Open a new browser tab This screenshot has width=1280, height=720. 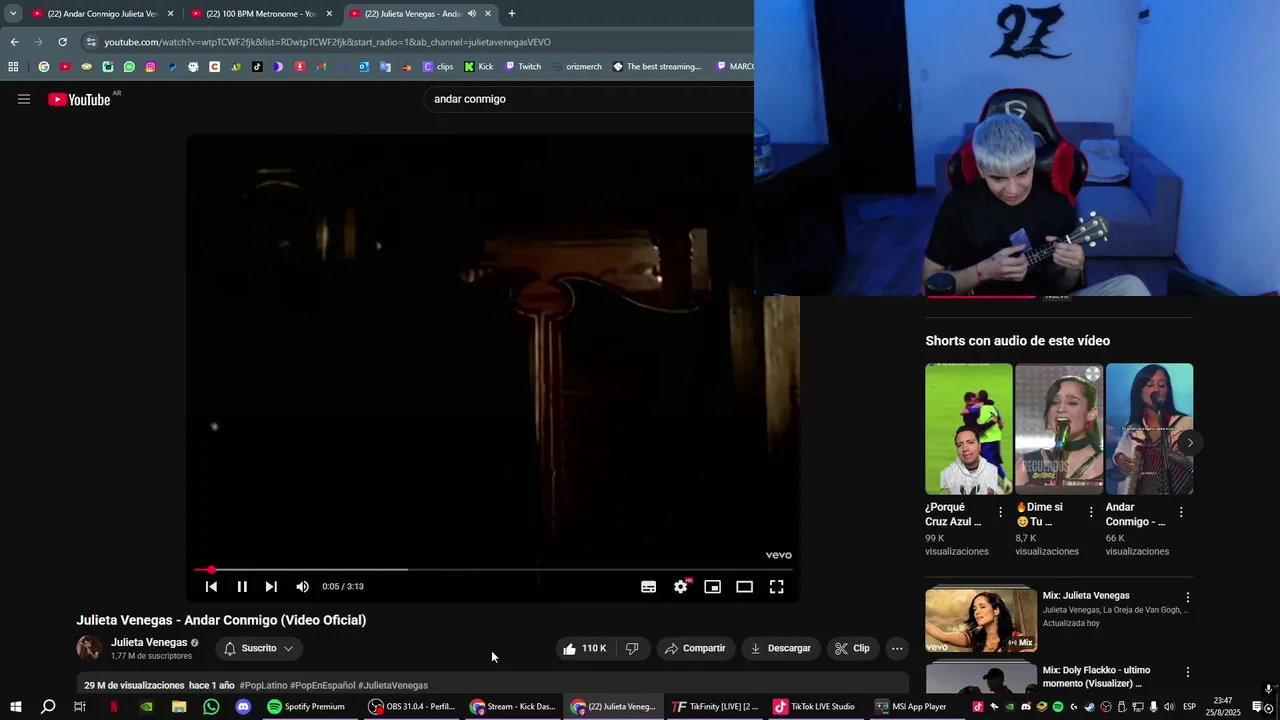tap(512, 14)
